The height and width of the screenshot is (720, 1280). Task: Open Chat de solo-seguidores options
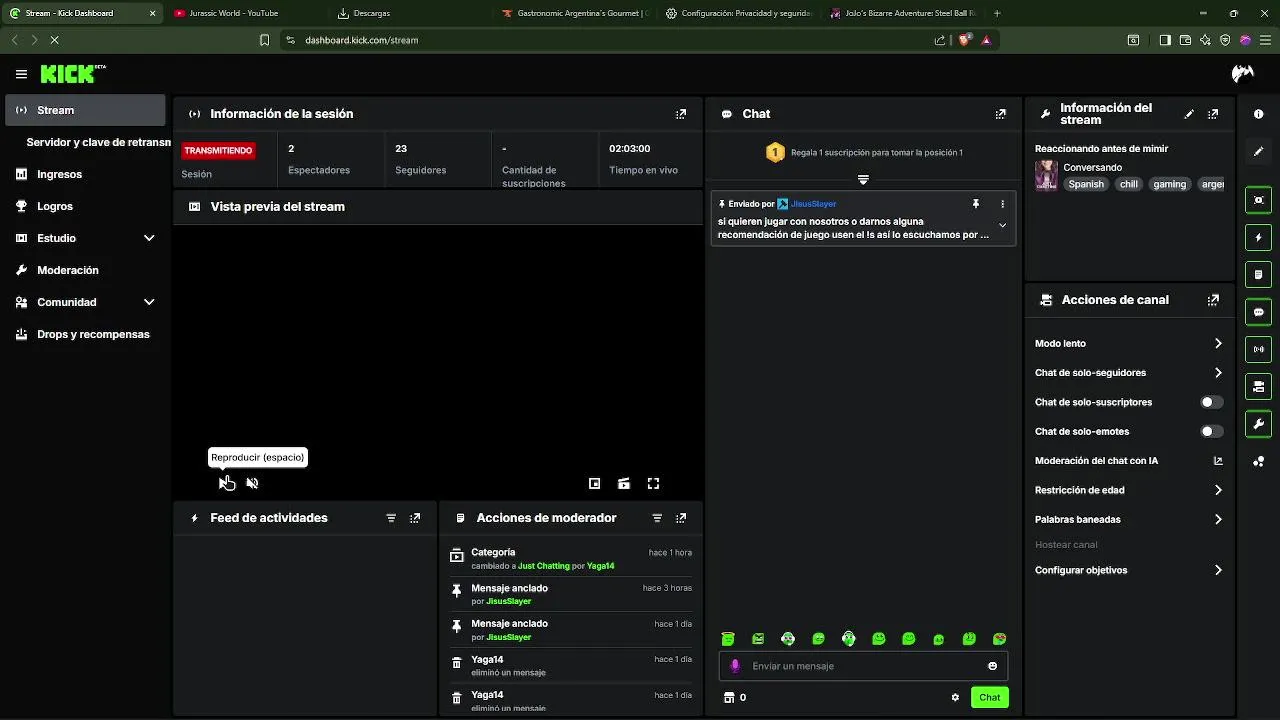(1129, 373)
